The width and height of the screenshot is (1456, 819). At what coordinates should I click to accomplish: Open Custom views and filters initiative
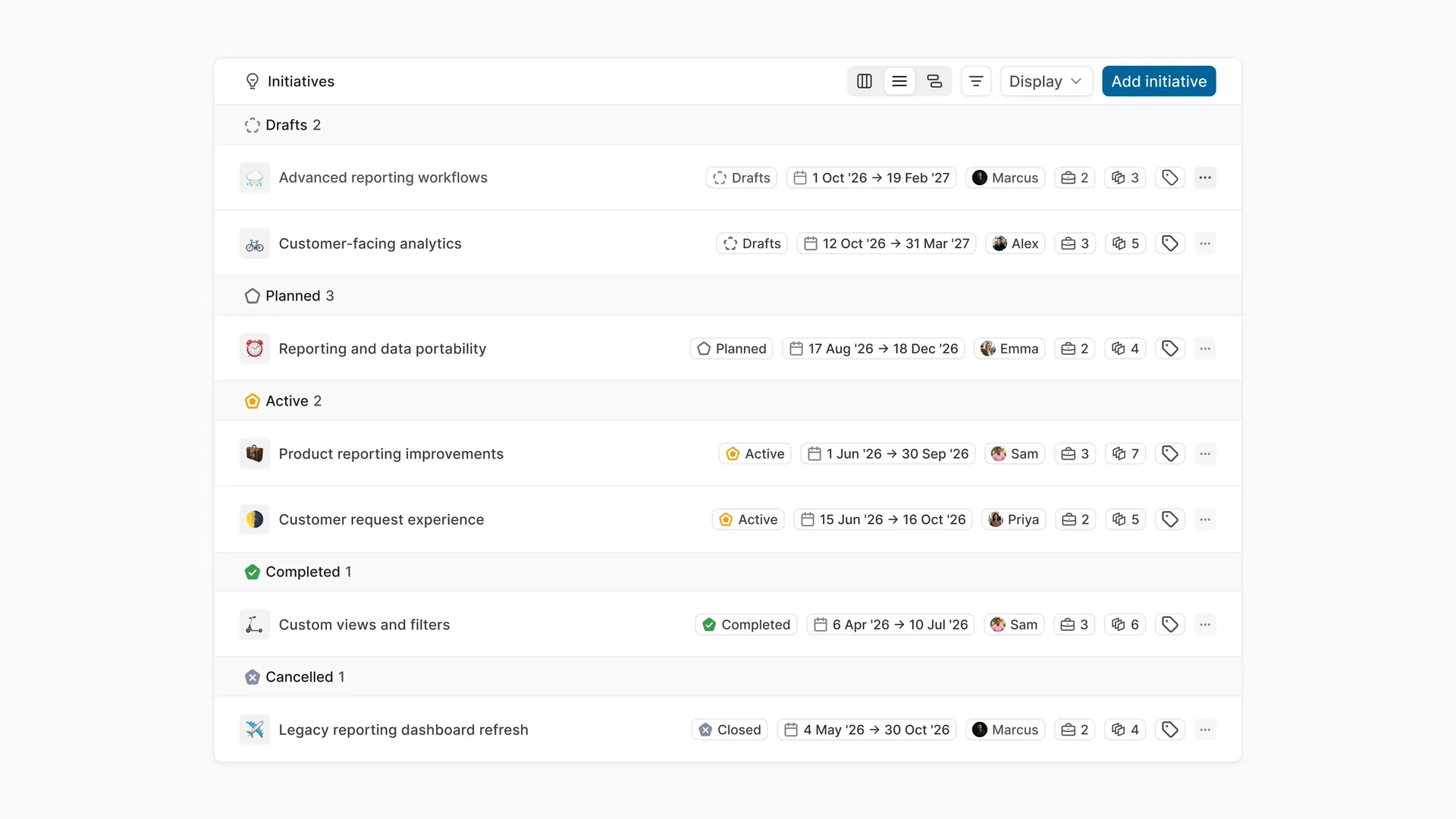click(x=364, y=625)
